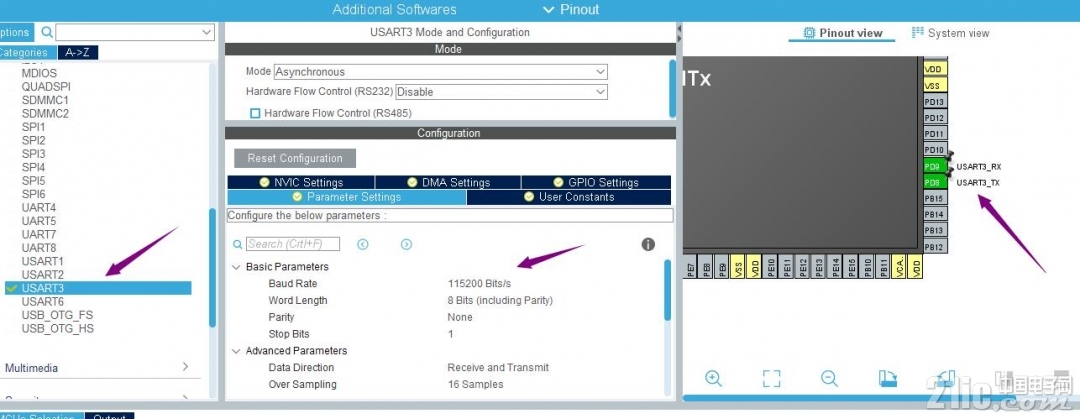This screenshot has height=419, width=1080.
Task: Select pin PB14 on the chip
Action: [935, 214]
